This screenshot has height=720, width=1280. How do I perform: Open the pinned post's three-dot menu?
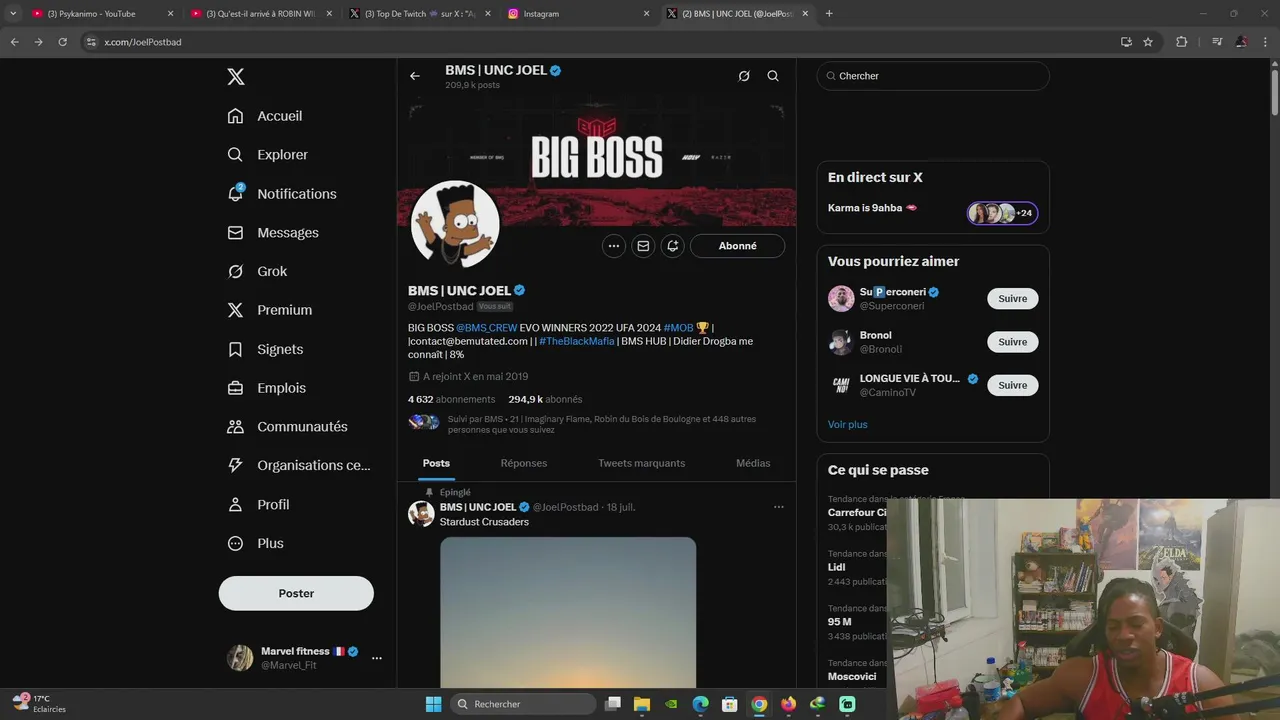778,507
